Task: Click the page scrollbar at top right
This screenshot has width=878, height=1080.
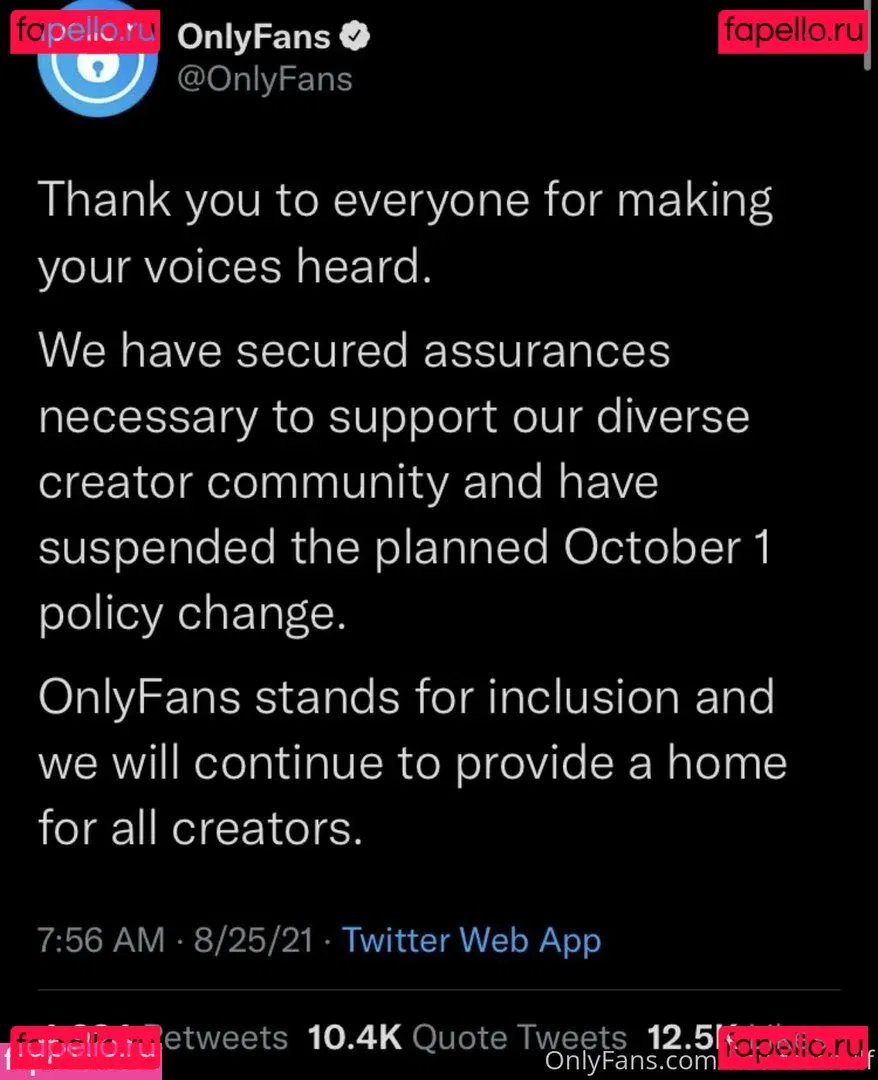Action: tap(869, 35)
